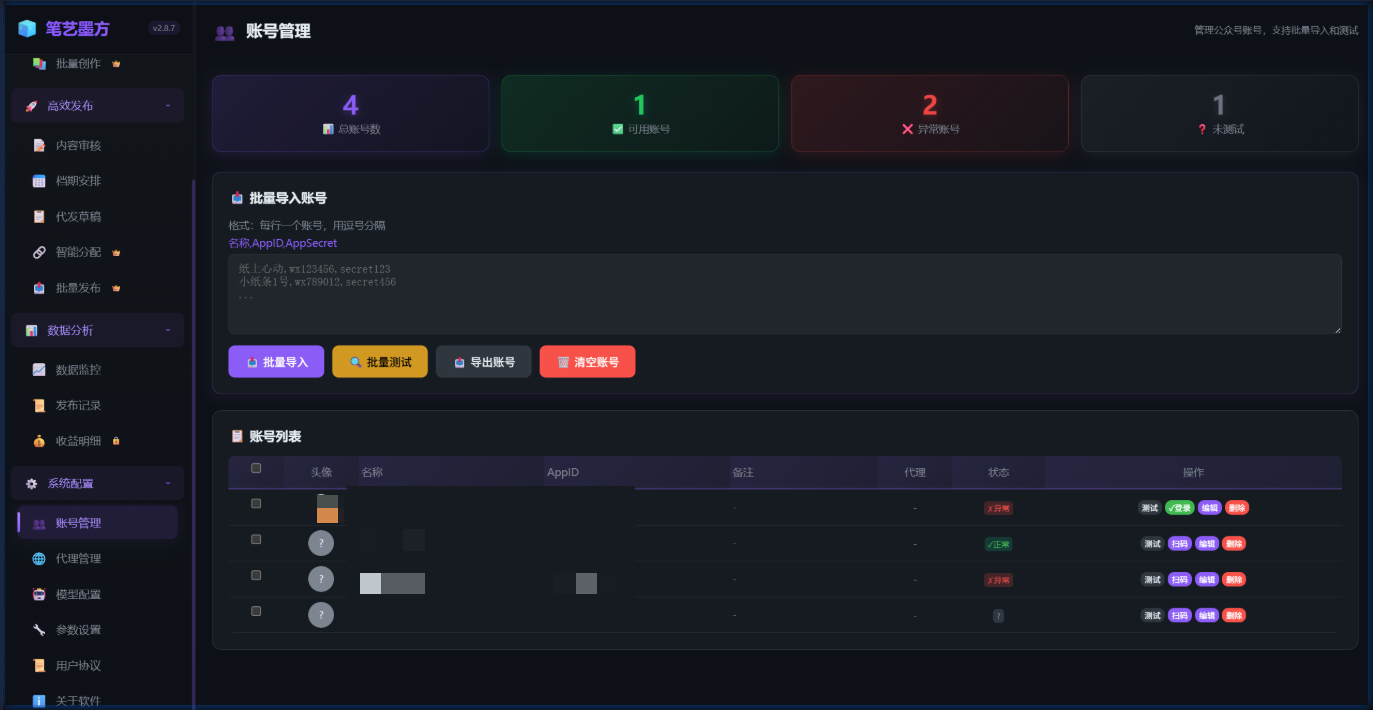Click the 参数设置 wrench icon
The width and height of the screenshot is (1373, 710).
39,630
